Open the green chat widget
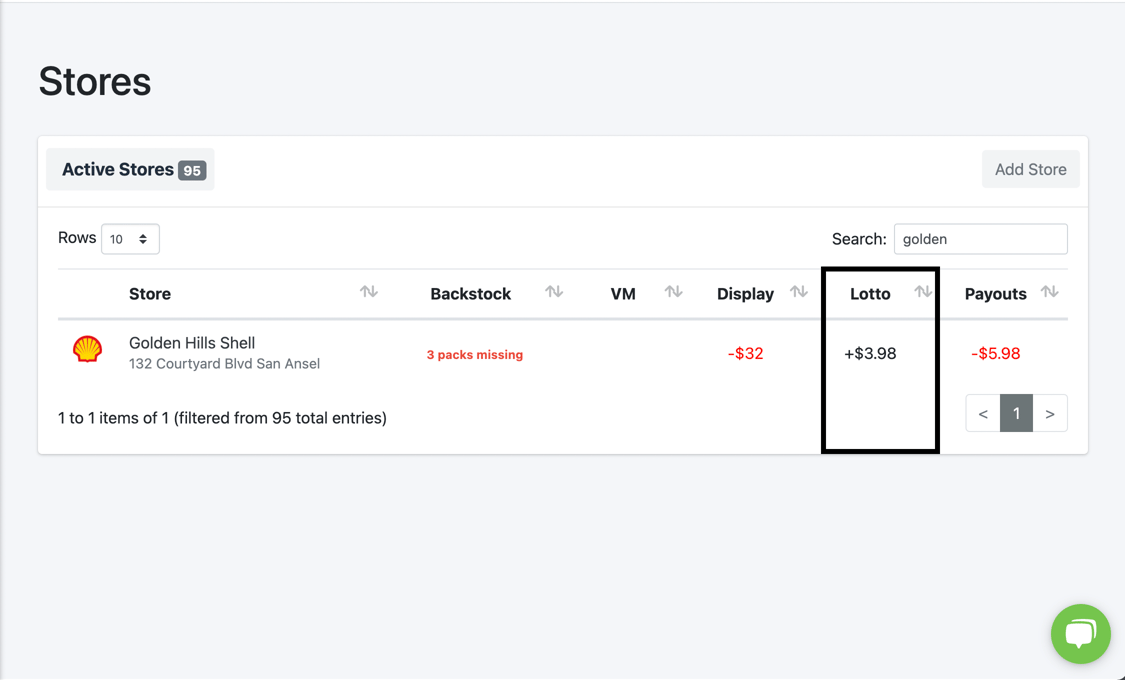The height and width of the screenshot is (680, 1125). (x=1080, y=634)
